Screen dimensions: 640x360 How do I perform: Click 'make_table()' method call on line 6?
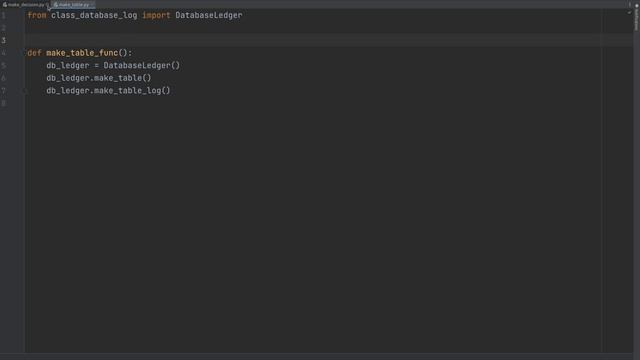(122, 78)
